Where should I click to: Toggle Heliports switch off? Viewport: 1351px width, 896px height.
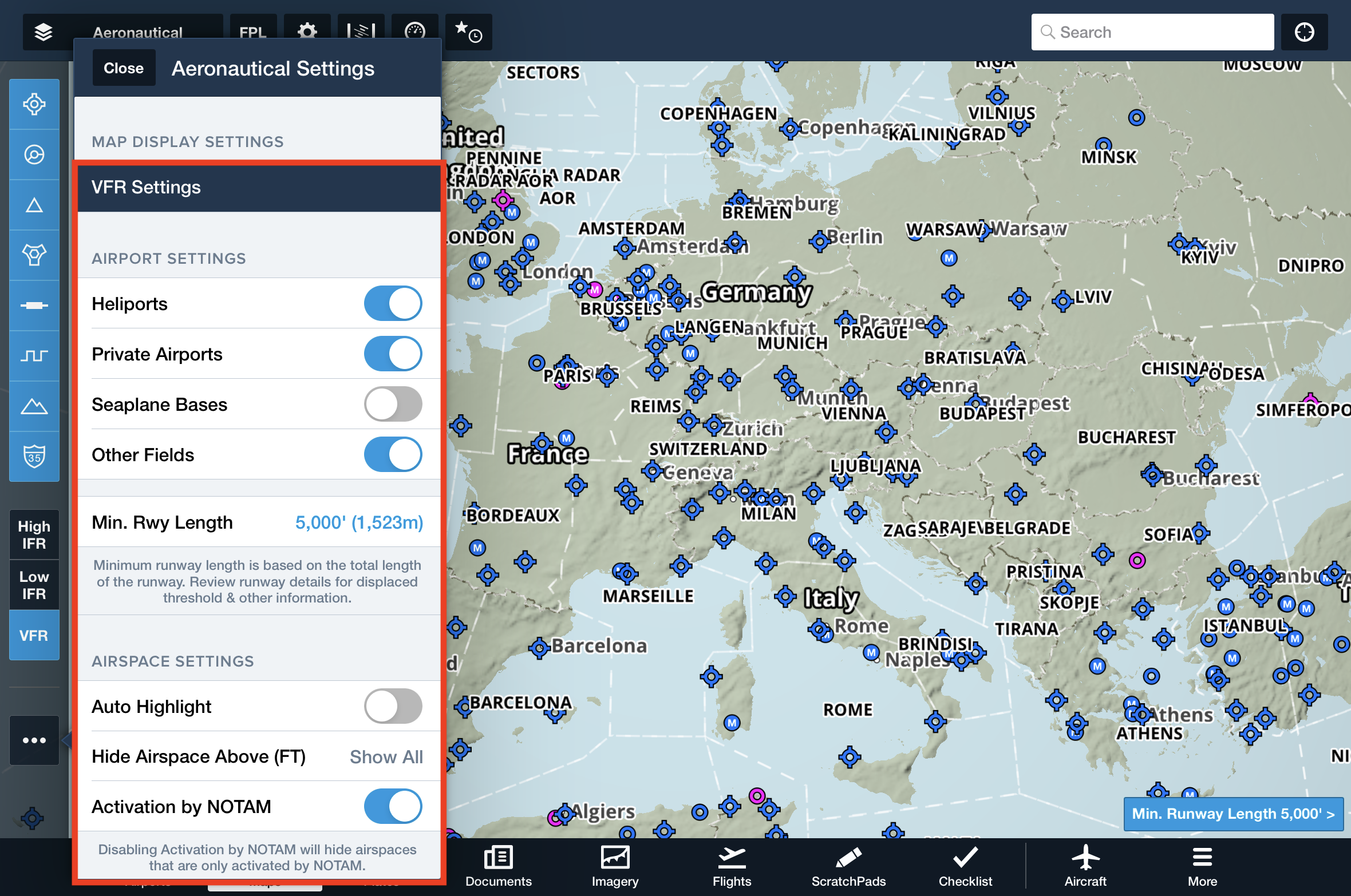pyautogui.click(x=393, y=303)
